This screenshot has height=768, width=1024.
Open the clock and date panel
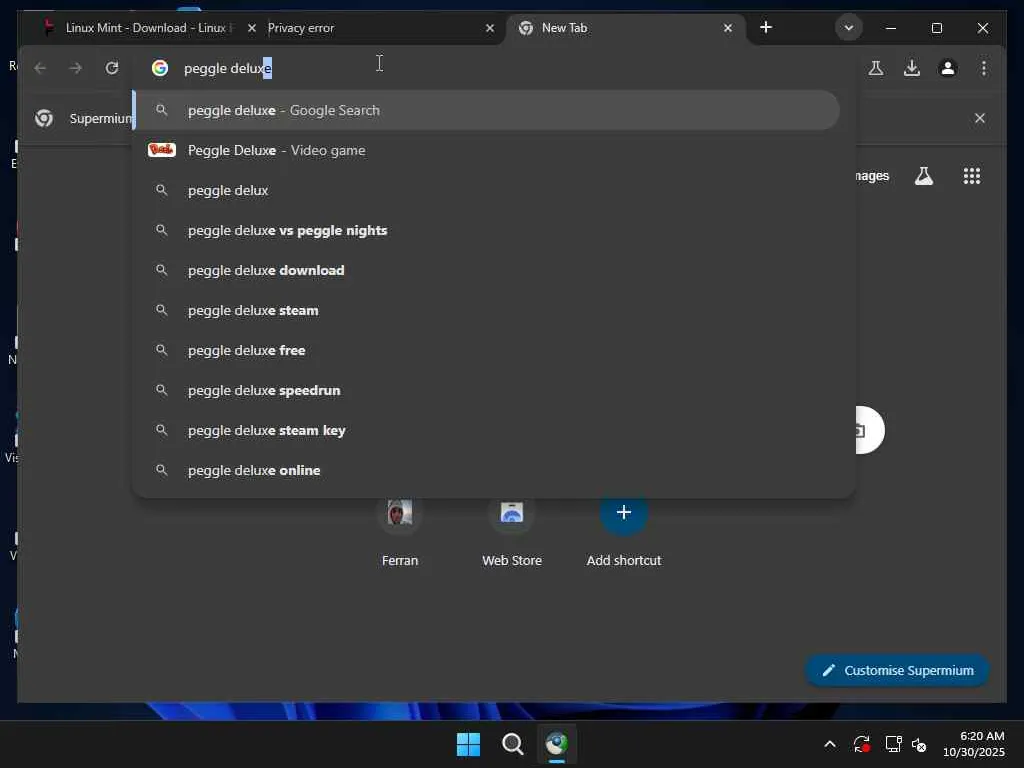(x=974, y=744)
